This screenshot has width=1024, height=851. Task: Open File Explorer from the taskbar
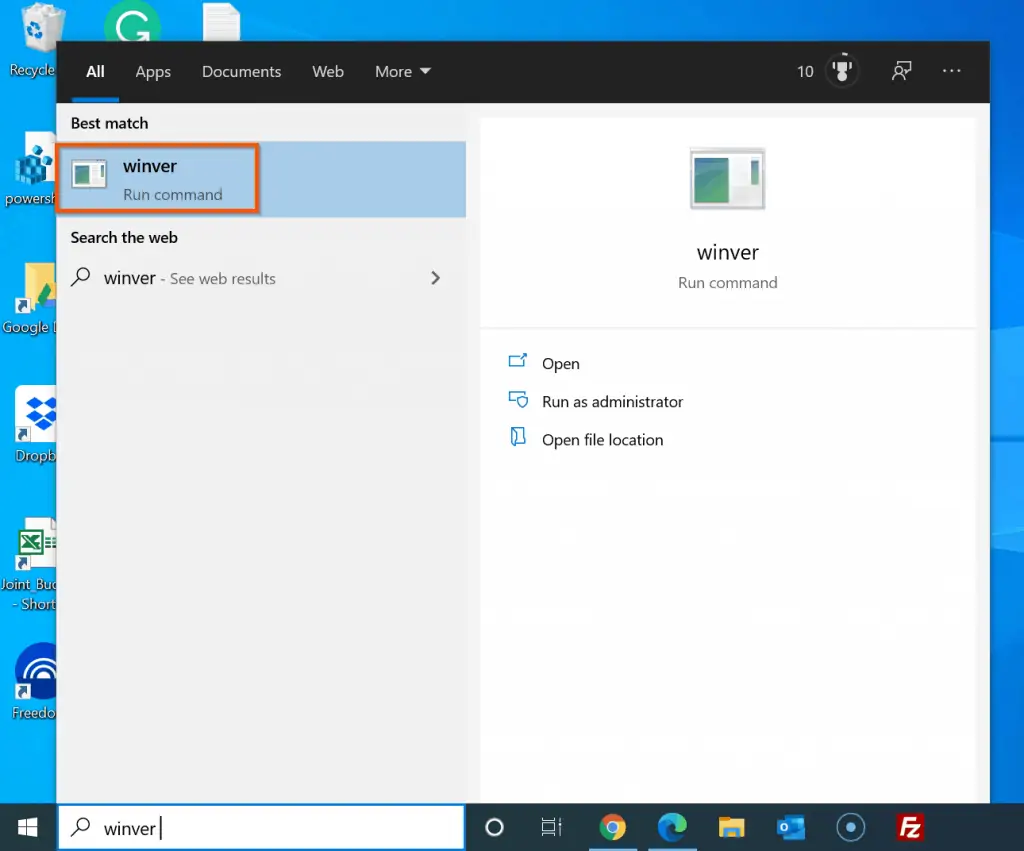pyautogui.click(x=731, y=827)
